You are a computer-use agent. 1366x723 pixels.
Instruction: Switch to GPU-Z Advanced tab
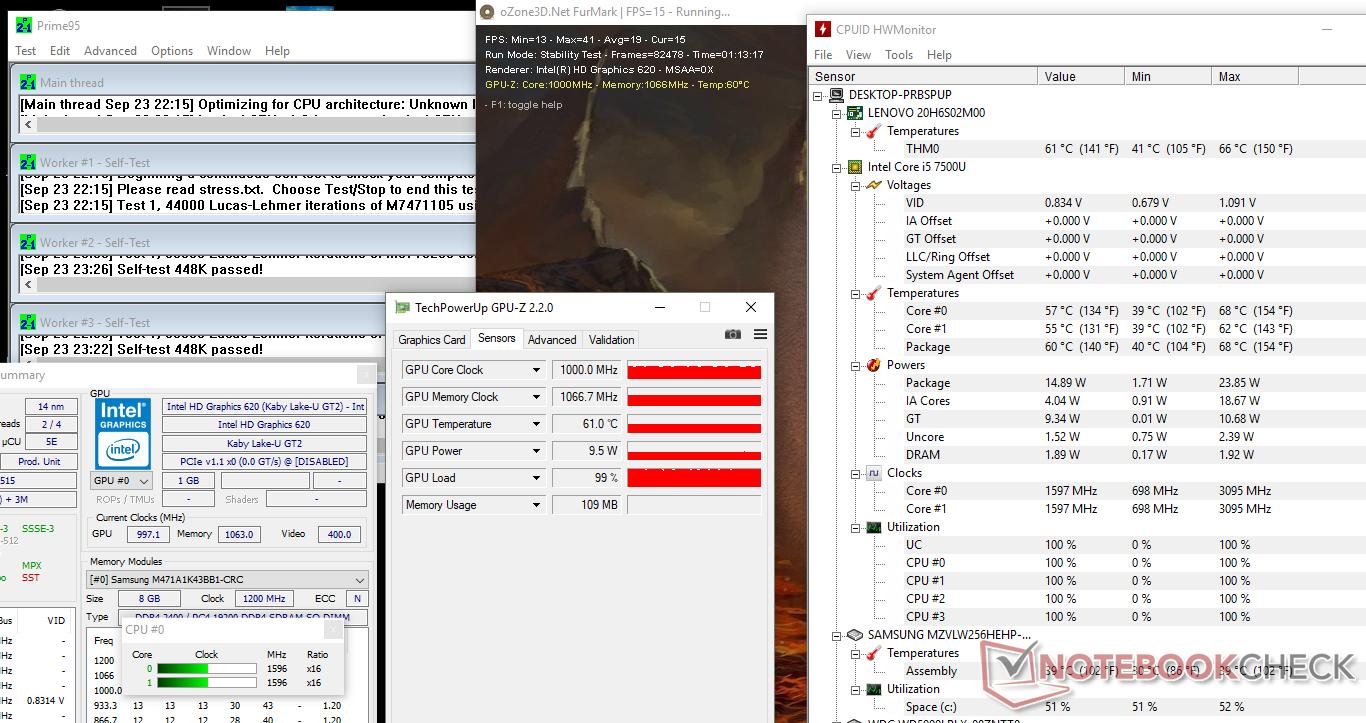(552, 340)
